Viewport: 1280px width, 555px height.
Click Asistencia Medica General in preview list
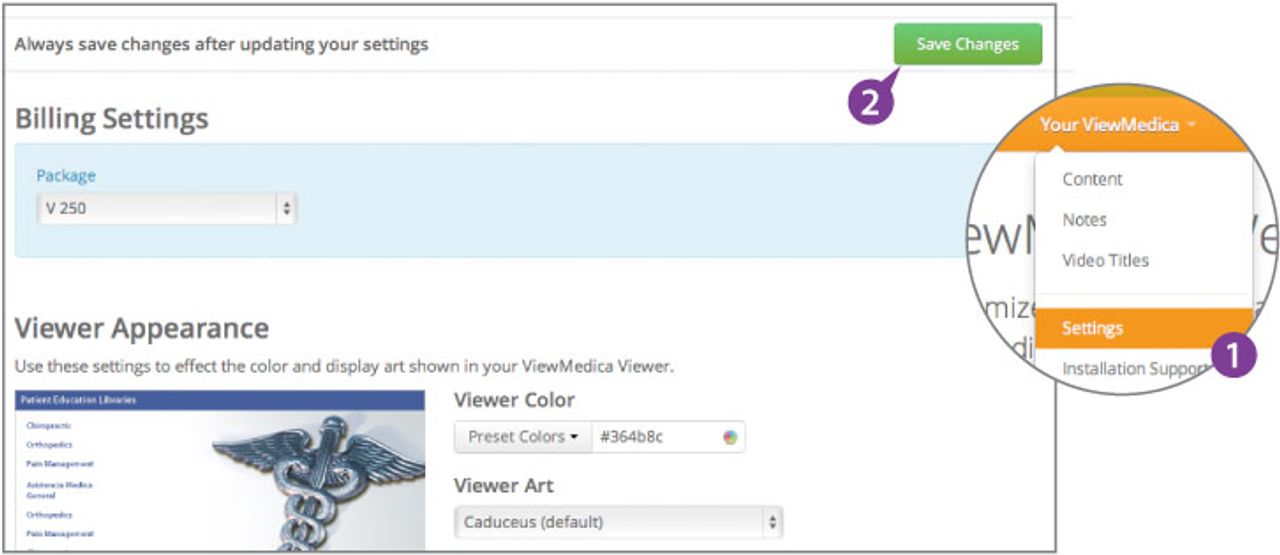click(x=60, y=490)
